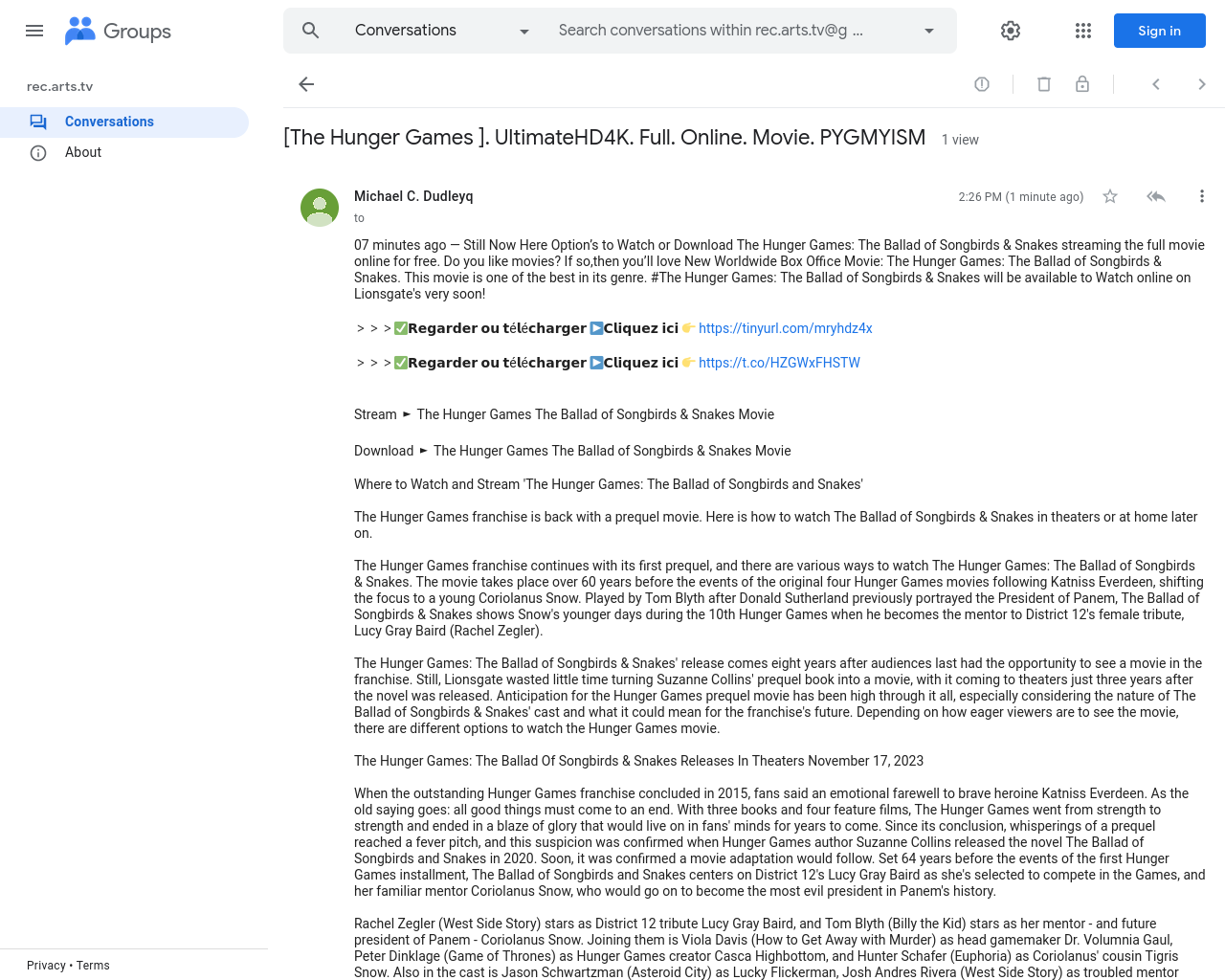Click the 'to' recipients line
This screenshot has width=1225, height=980.
pos(359,218)
